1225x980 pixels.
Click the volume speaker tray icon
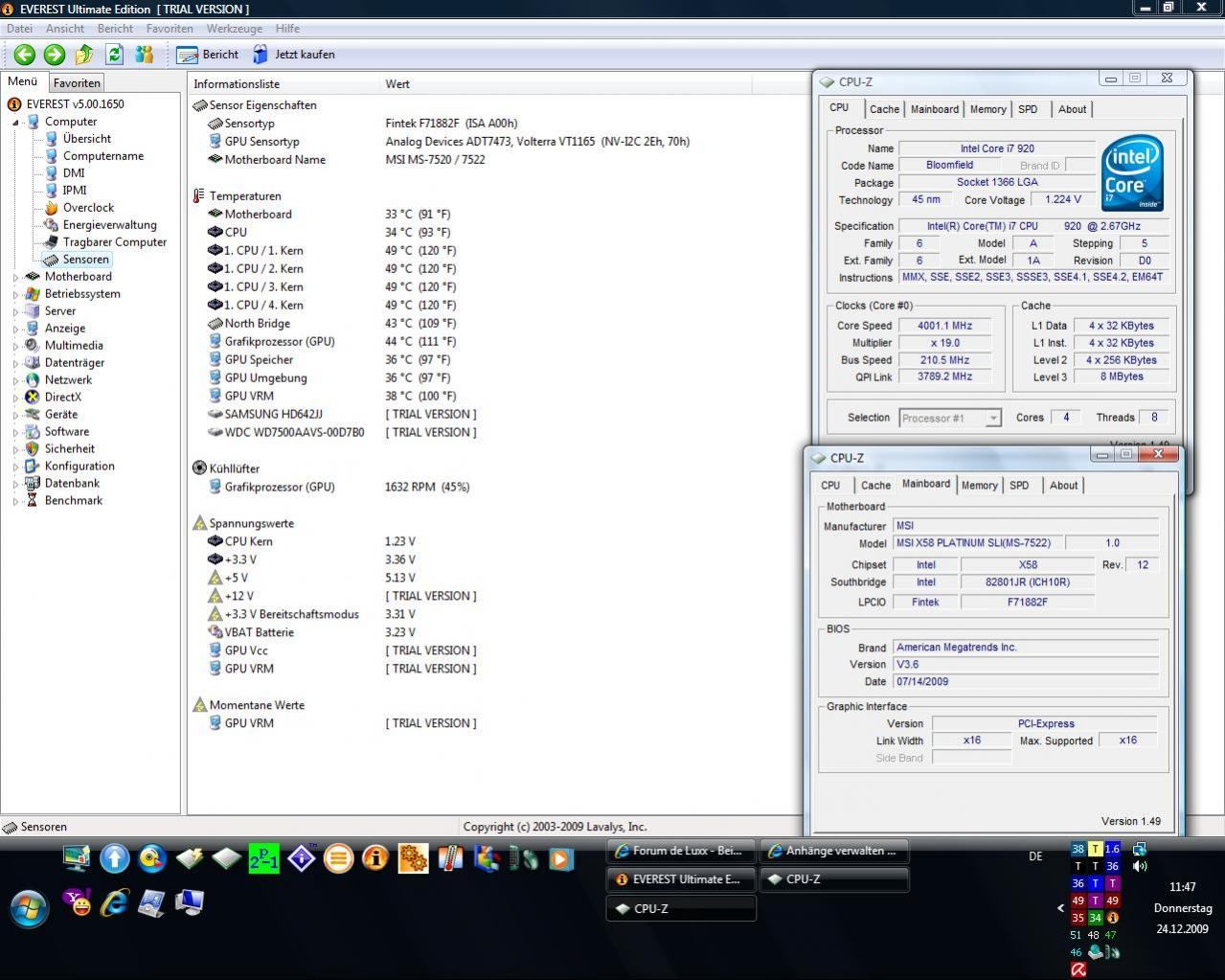[1140, 866]
